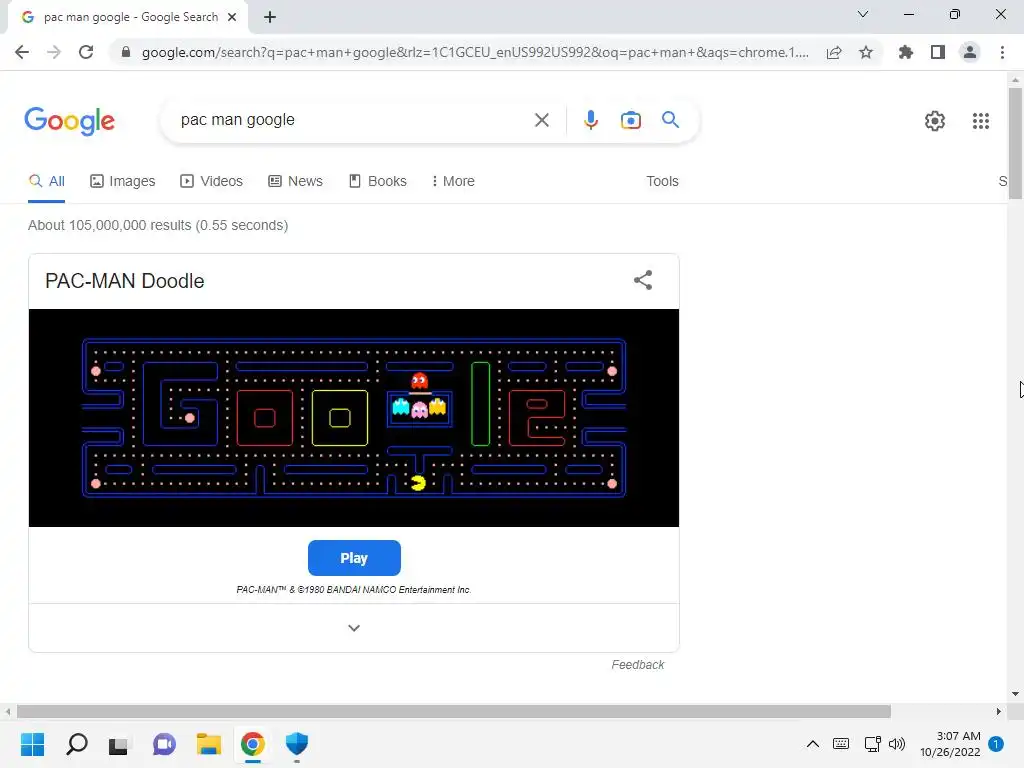Image resolution: width=1024 pixels, height=768 pixels.
Task: Open network status in system tray
Action: 872,744
